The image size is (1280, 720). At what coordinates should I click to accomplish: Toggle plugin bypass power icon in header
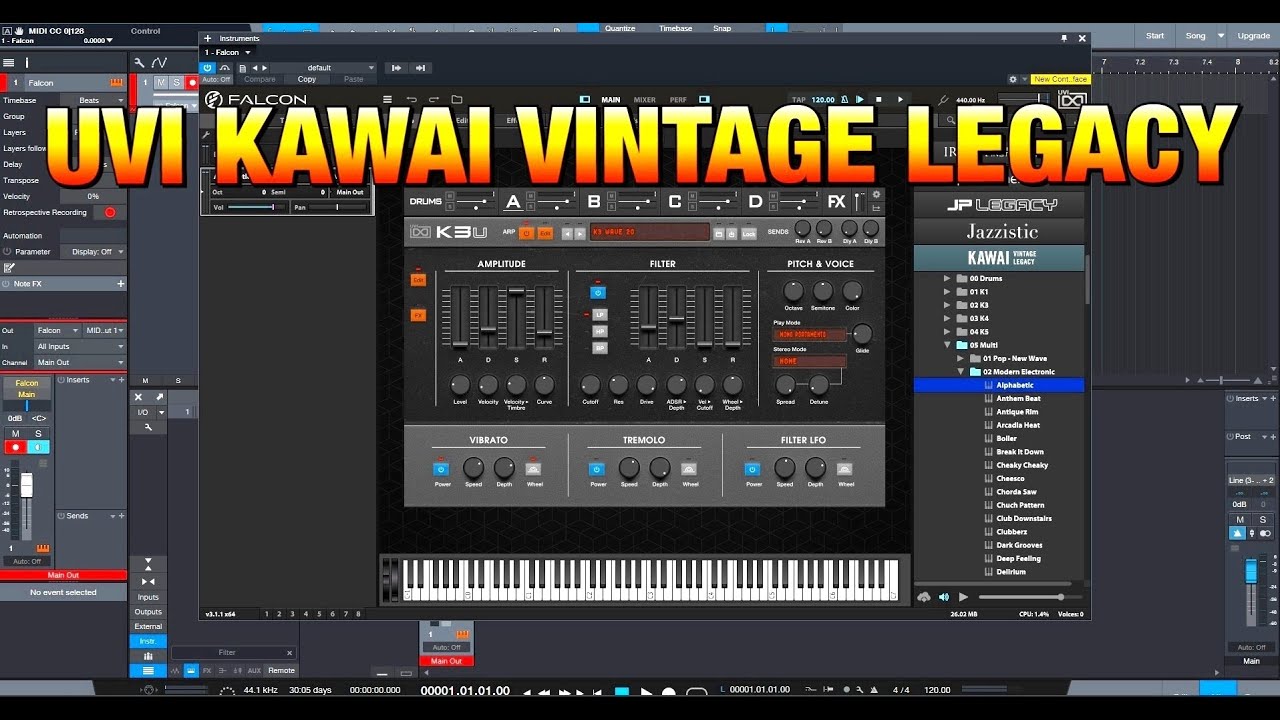tap(208, 68)
